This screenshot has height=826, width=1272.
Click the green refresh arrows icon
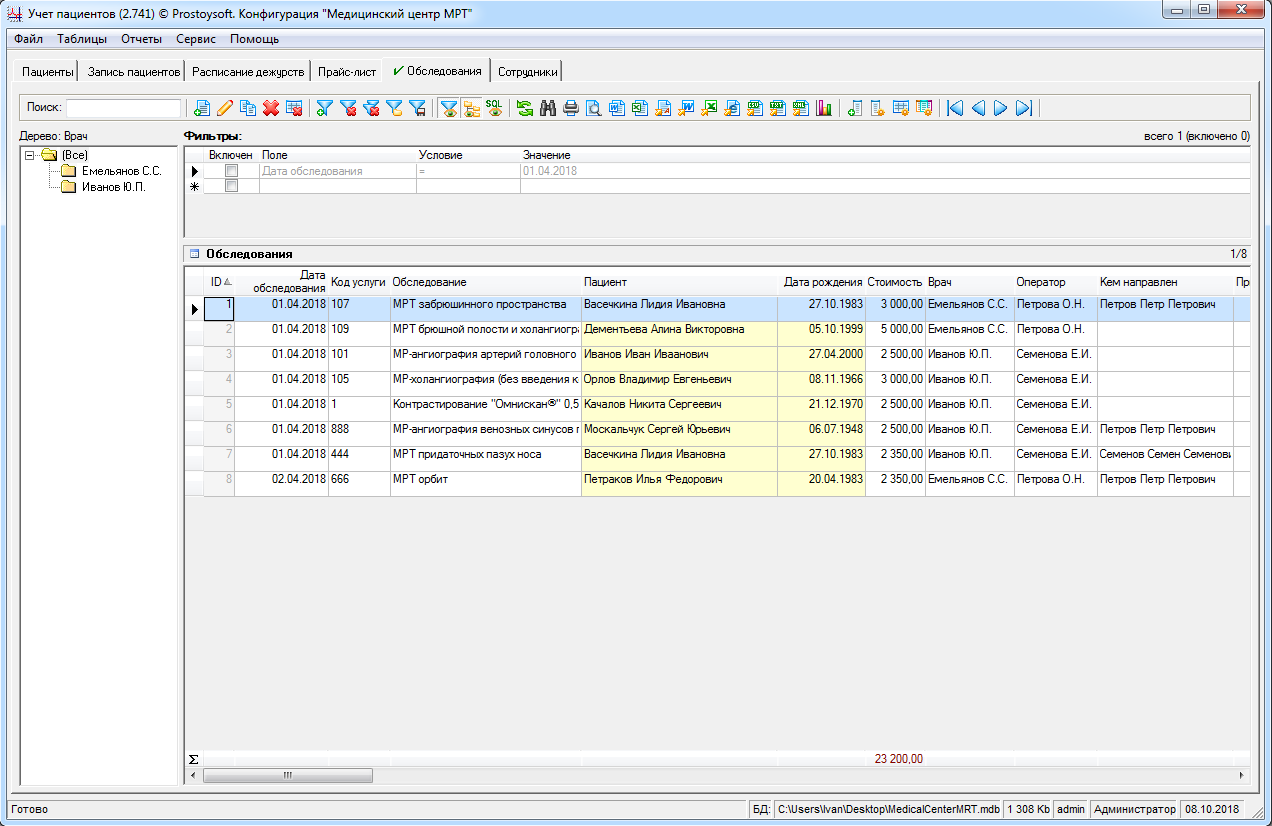tap(525, 108)
